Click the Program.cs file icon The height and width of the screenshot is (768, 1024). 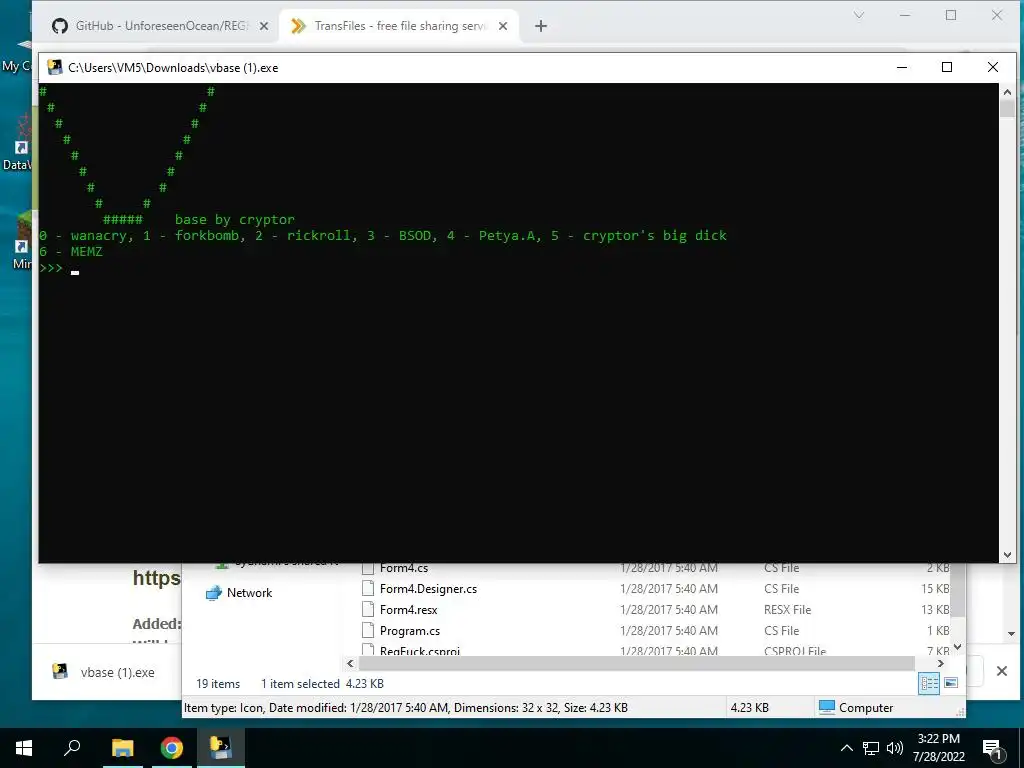click(x=368, y=631)
